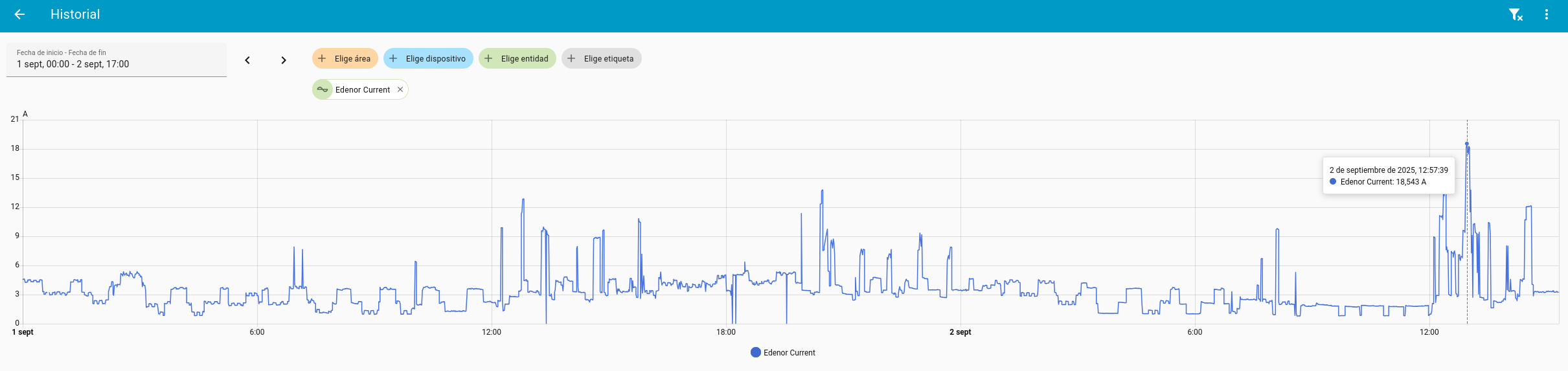Image resolution: width=1568 pixels, height=371 pixels.
Task: Go back using the arrow next to Historial
Action: [x=19, y=14]
